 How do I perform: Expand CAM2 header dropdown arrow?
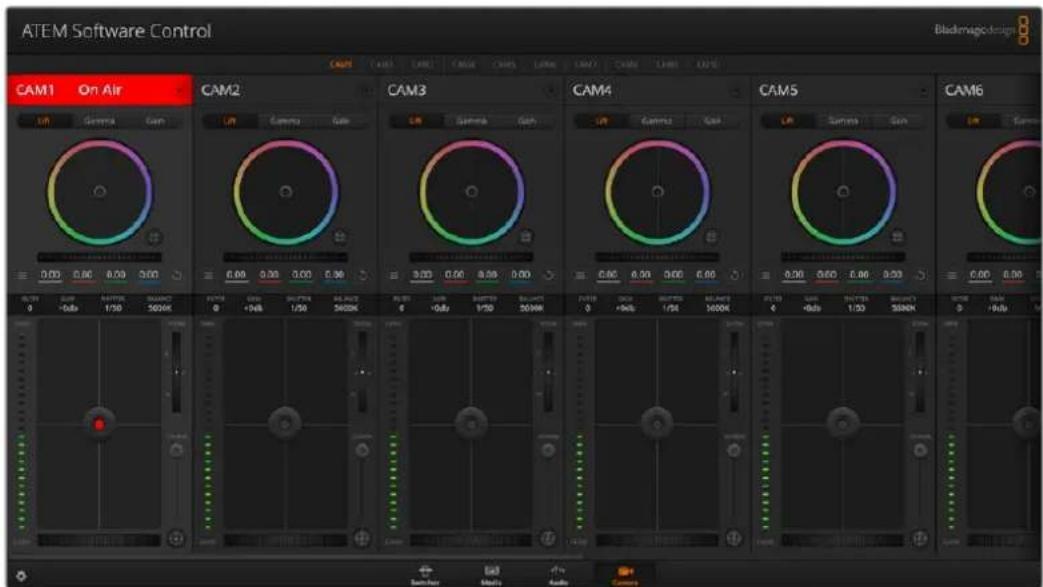tap(366, 91)
